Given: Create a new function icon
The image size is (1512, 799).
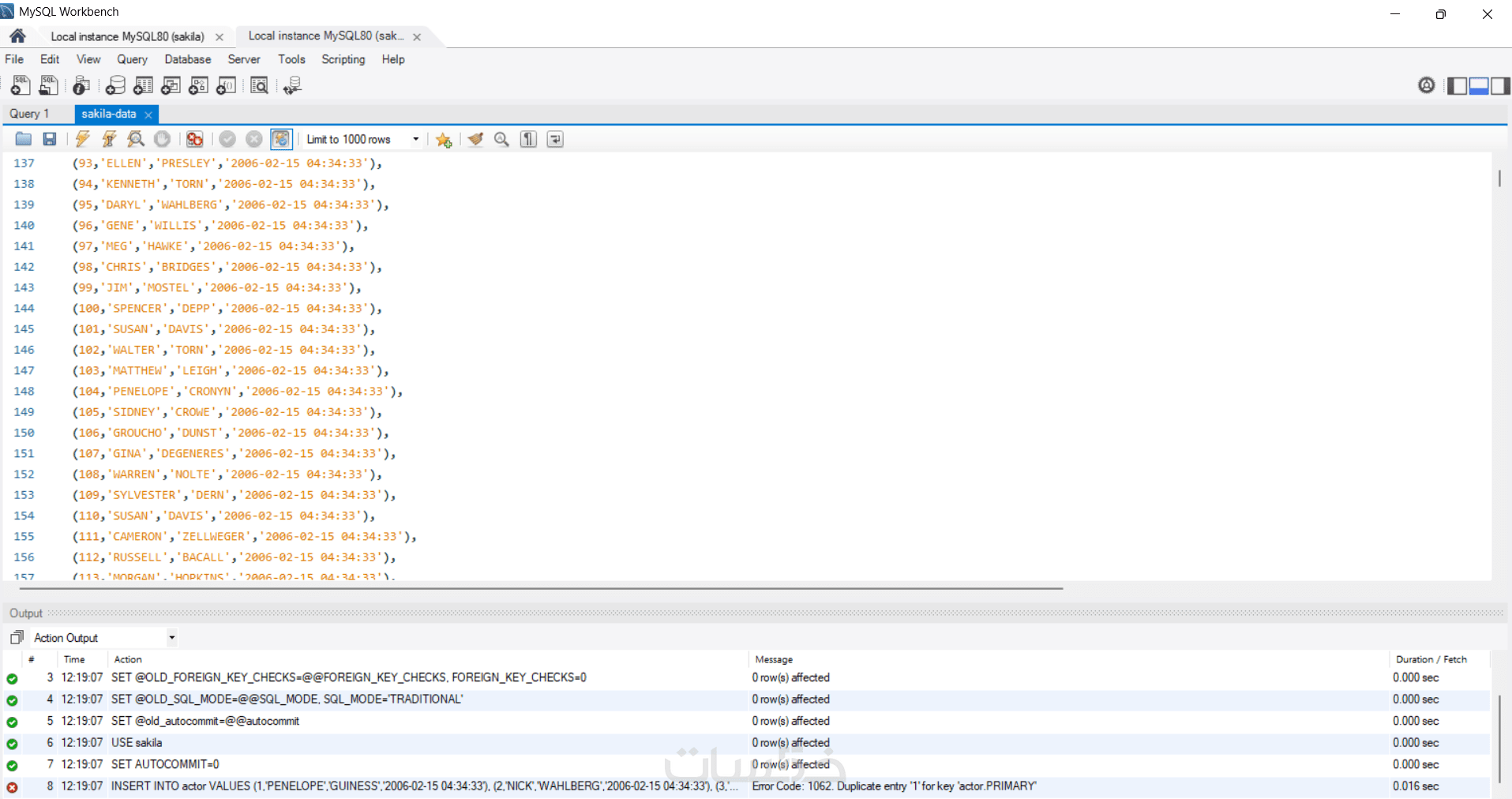Looking at the screenshot, I should pos(226,85).
